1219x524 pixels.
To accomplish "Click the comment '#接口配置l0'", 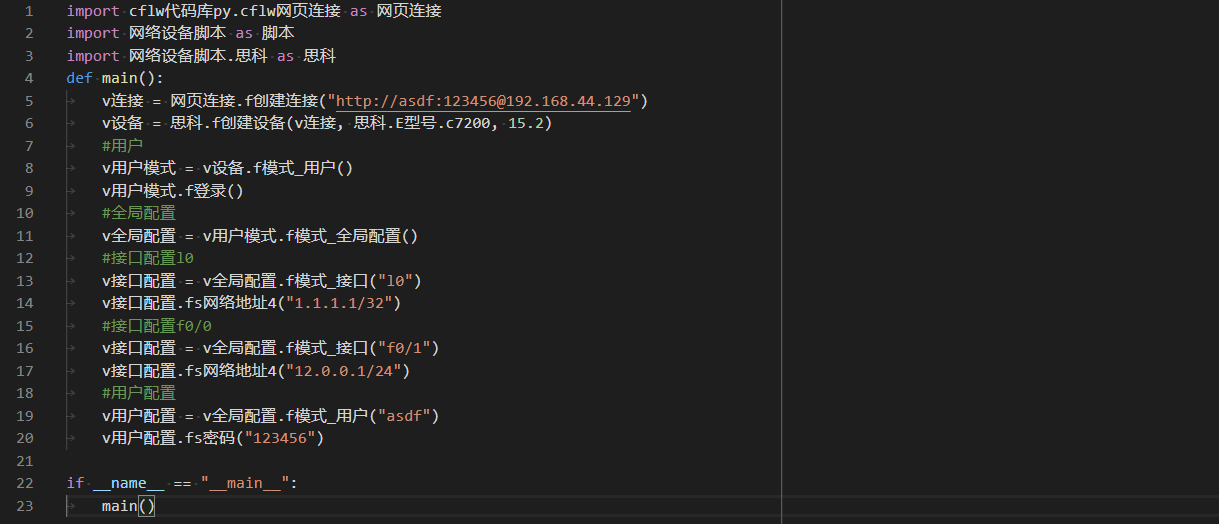I will (148, 258).
